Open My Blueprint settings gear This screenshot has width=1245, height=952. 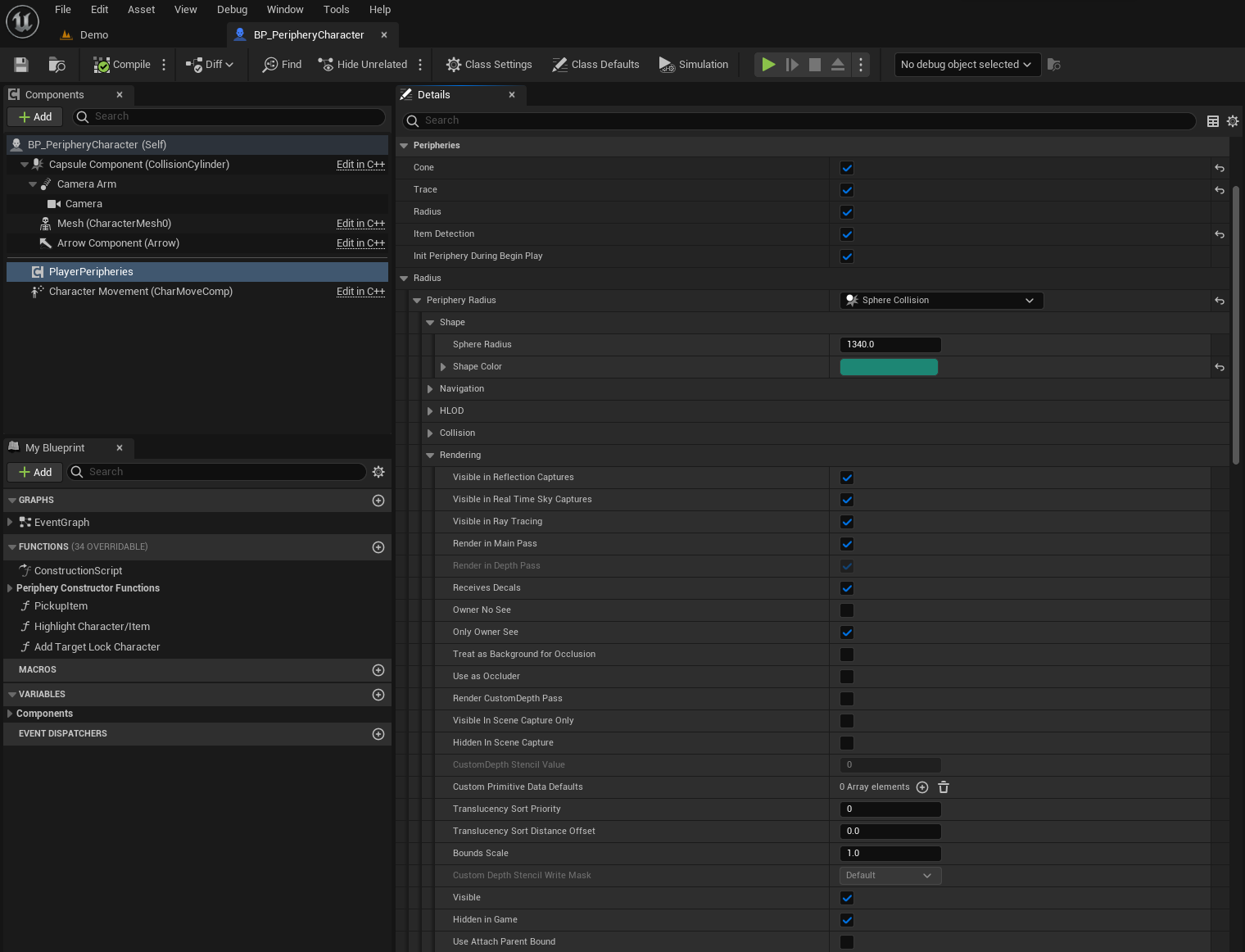coord(378,472)
